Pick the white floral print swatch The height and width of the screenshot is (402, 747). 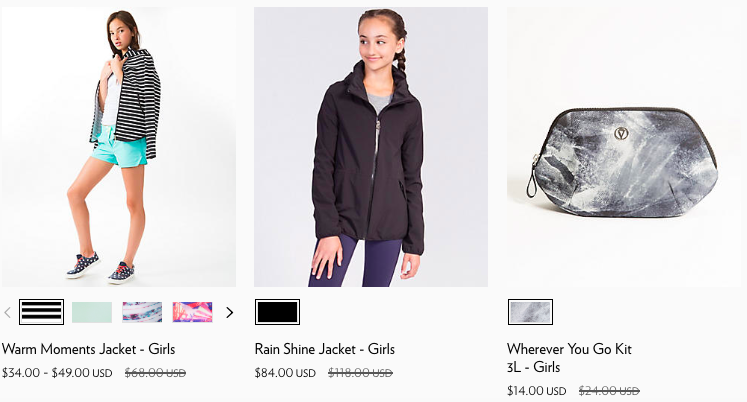tap(142, 312)
